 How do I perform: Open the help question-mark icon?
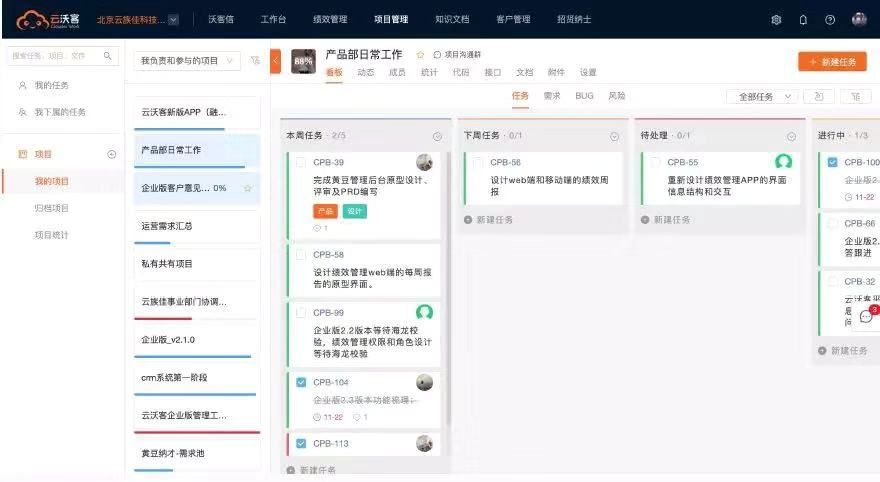click(830, 20)
